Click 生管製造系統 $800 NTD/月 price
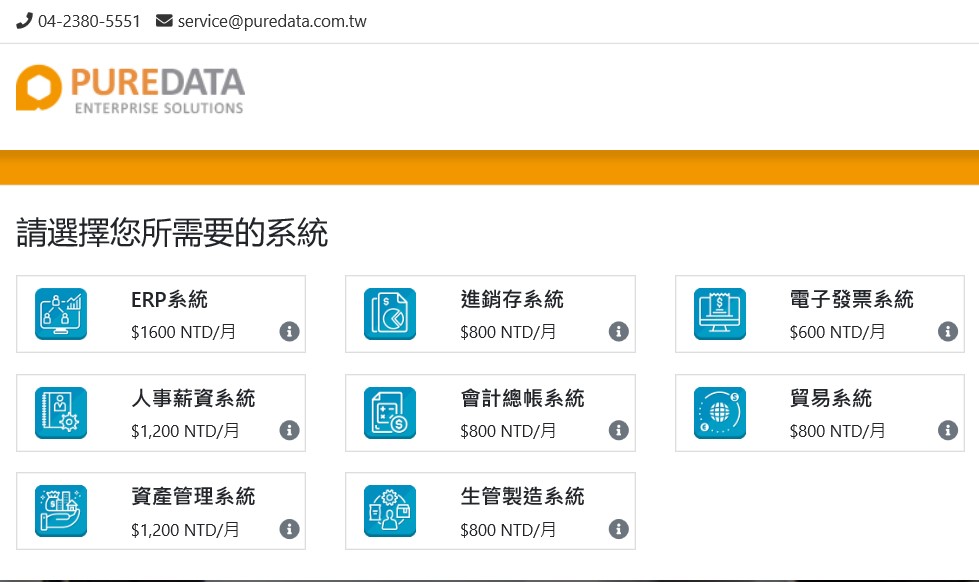 (508, 530)
